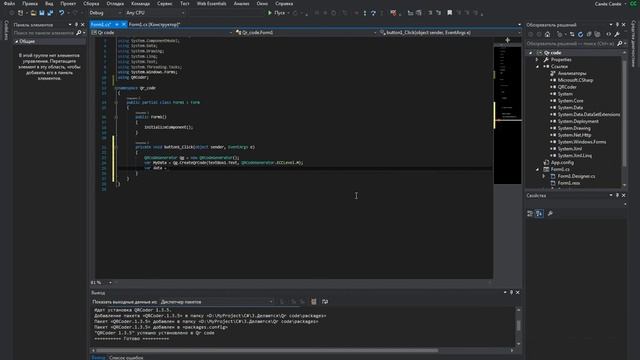Viewport: 640px width, 360px height.
Task: Collapse the Qr code project node
Action: click(531, 53)
